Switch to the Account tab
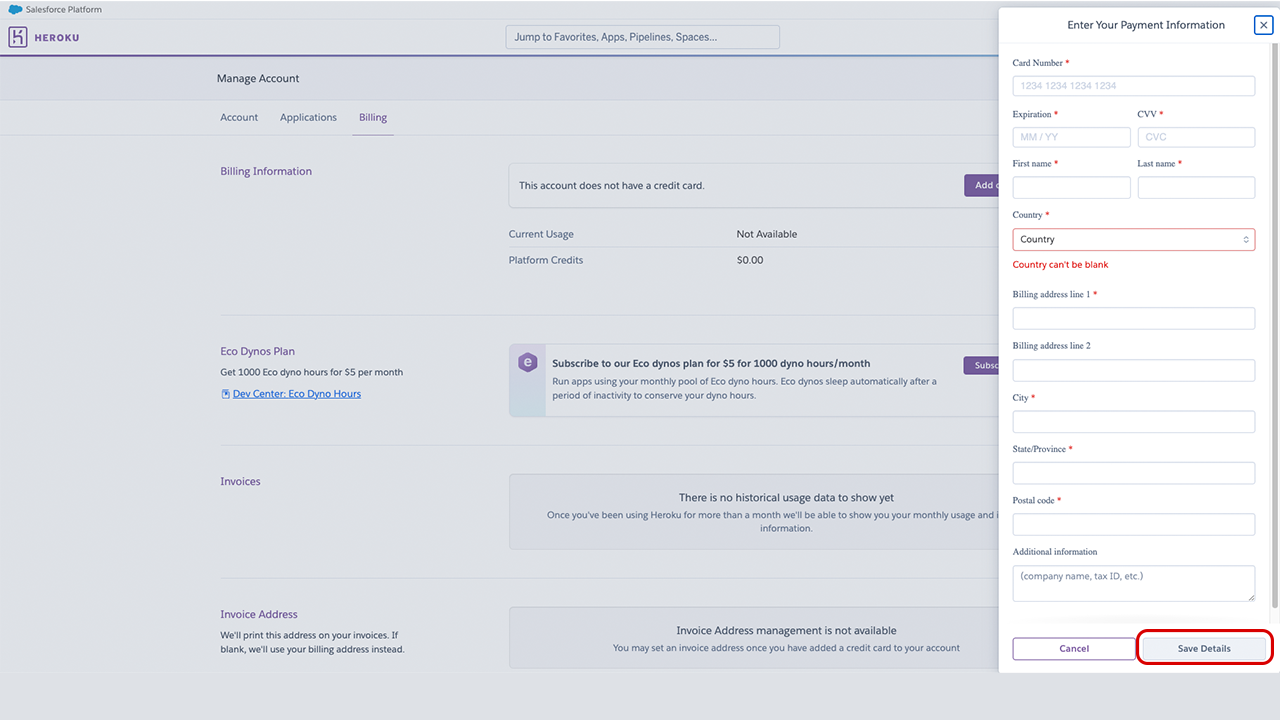The image size is (1280, 720). (x=239, y=117)
